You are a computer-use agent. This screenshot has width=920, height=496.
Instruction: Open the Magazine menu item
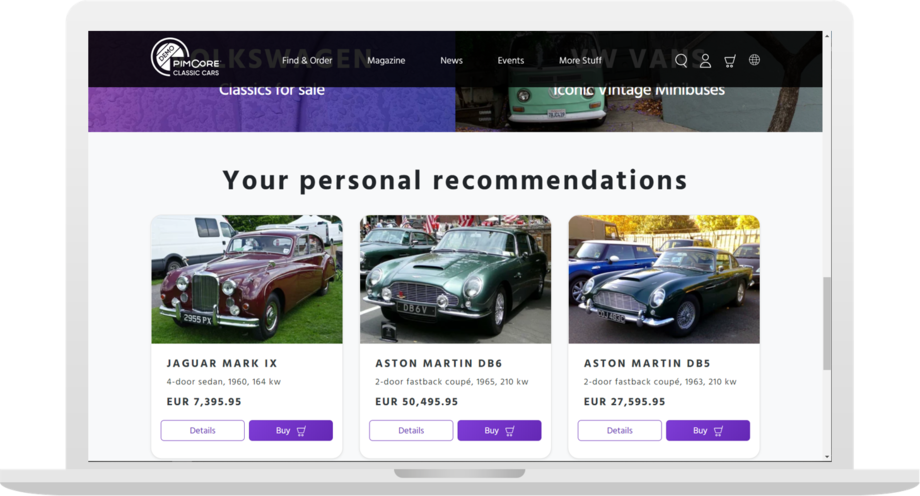386,61
